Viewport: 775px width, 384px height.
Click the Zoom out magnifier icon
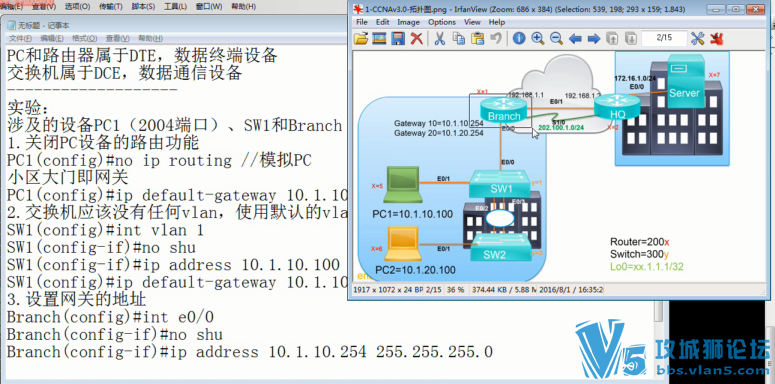pyautogui.click(x=556, y=39)
